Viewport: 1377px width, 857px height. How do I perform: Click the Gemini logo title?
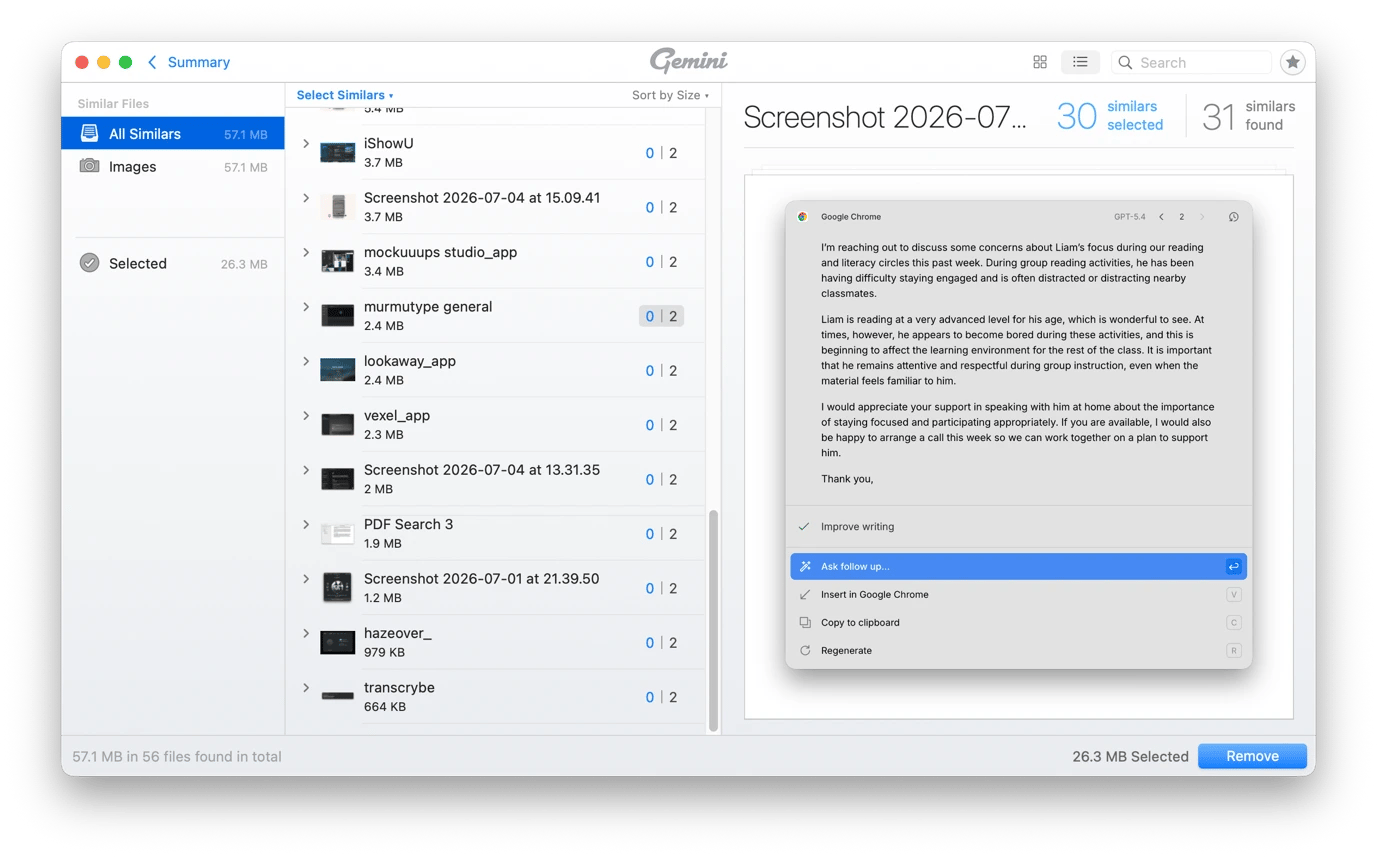coord(688,61)
